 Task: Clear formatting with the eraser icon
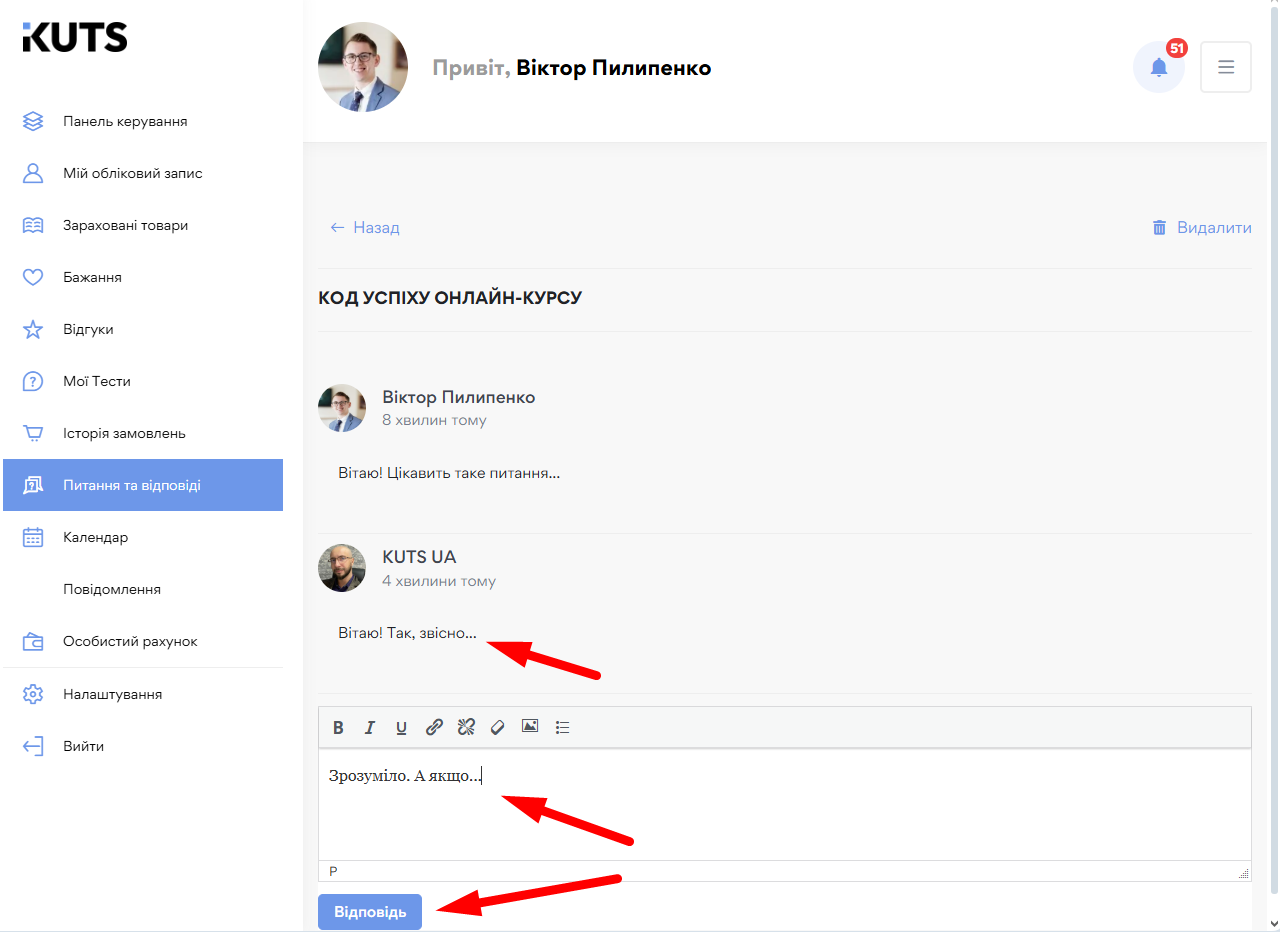[x=497, y=727]
